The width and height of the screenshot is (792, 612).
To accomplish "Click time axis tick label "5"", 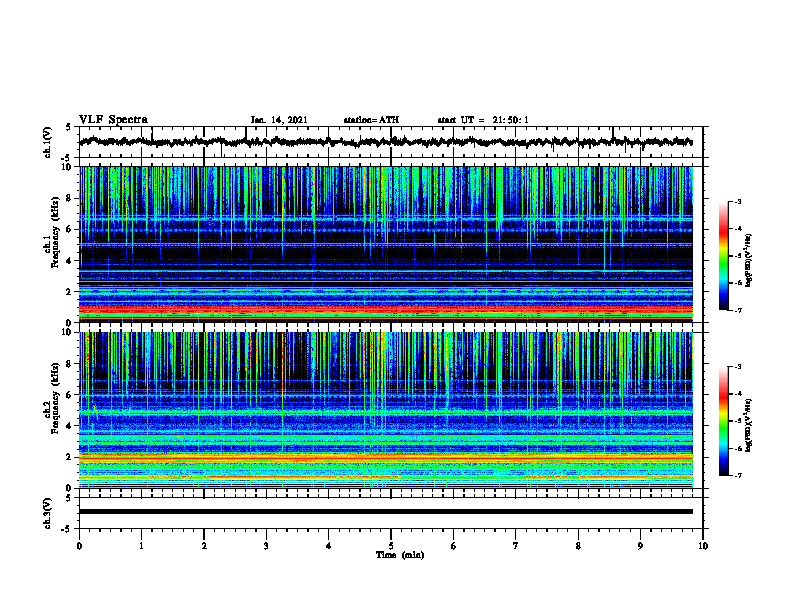I will pos(391,546).
